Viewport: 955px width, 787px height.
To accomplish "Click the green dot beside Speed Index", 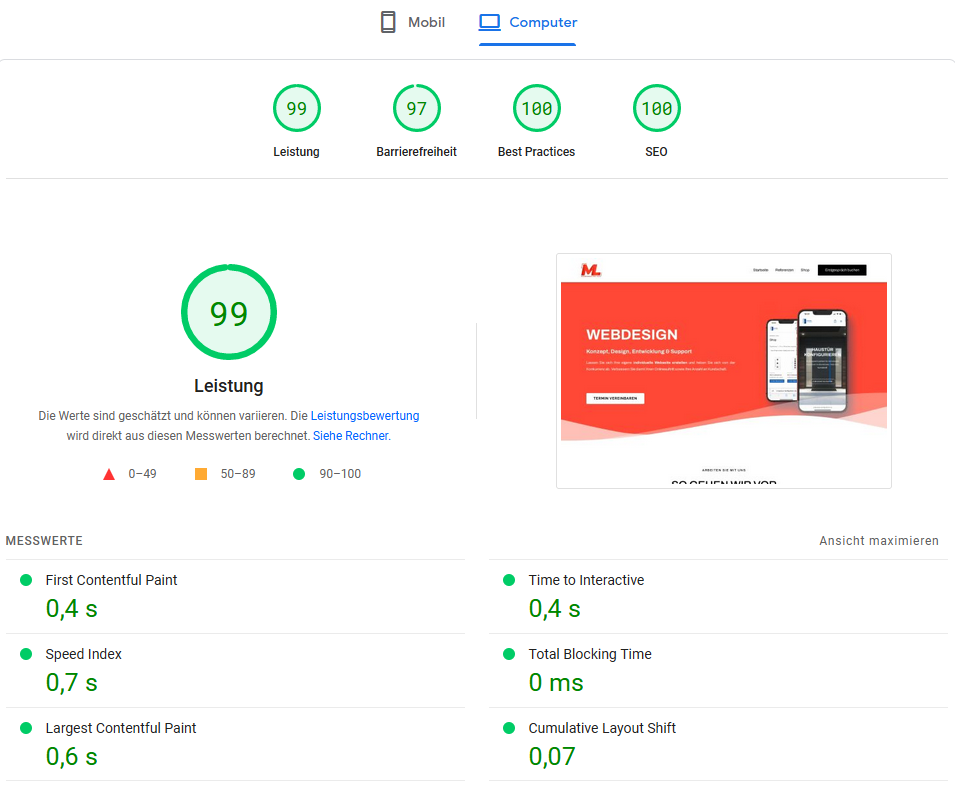I will 26,654.
